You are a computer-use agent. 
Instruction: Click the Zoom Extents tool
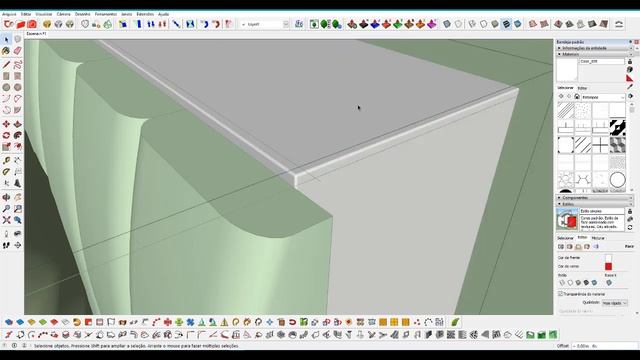(6, 220)
